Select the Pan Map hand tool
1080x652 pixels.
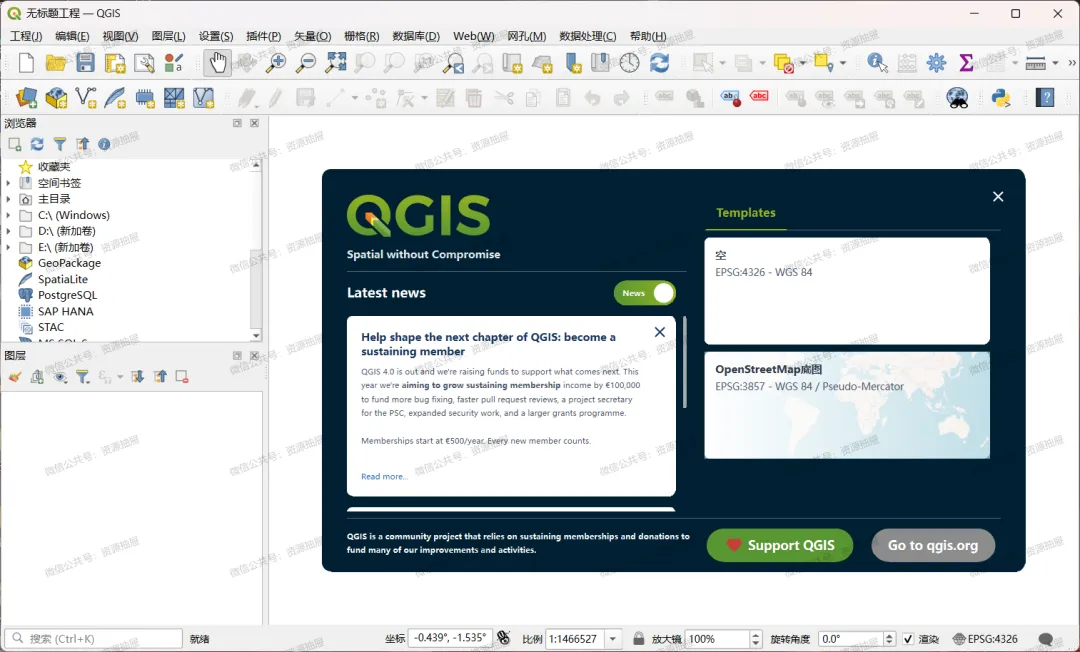tap(218, 63)
